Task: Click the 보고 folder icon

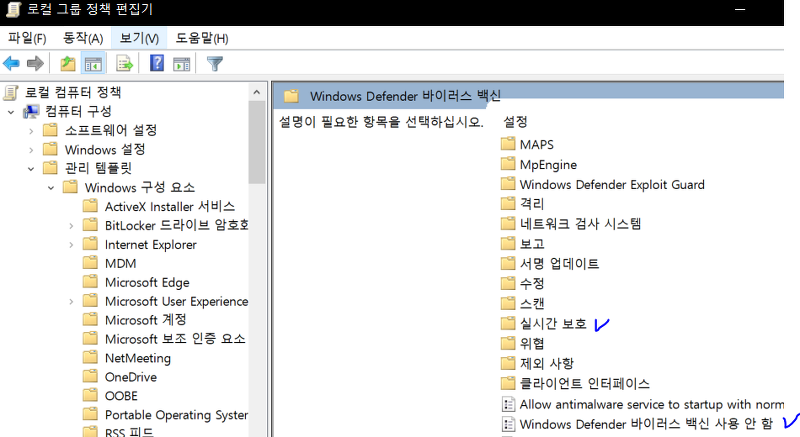Action: (x=508, y=244)
